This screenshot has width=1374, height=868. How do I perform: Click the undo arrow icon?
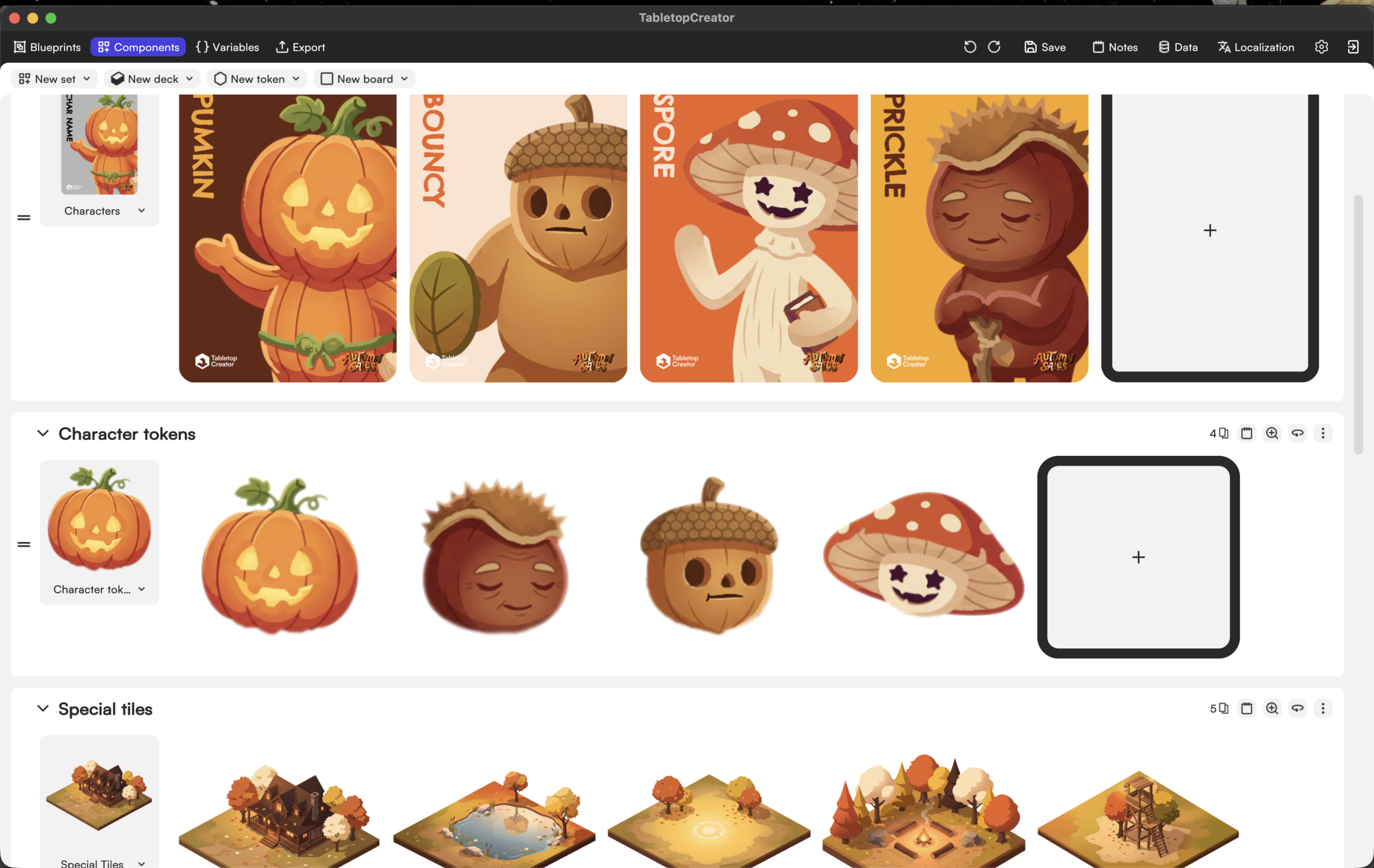tap(969, 47)
